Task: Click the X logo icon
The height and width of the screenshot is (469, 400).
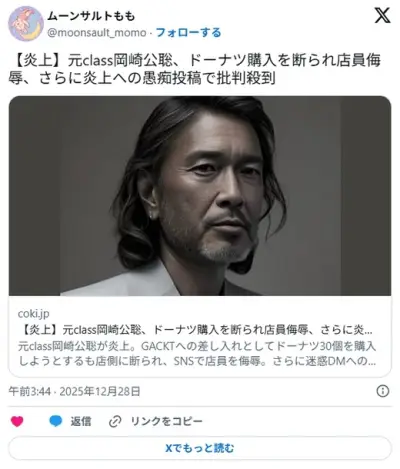Action: point(382,15)
